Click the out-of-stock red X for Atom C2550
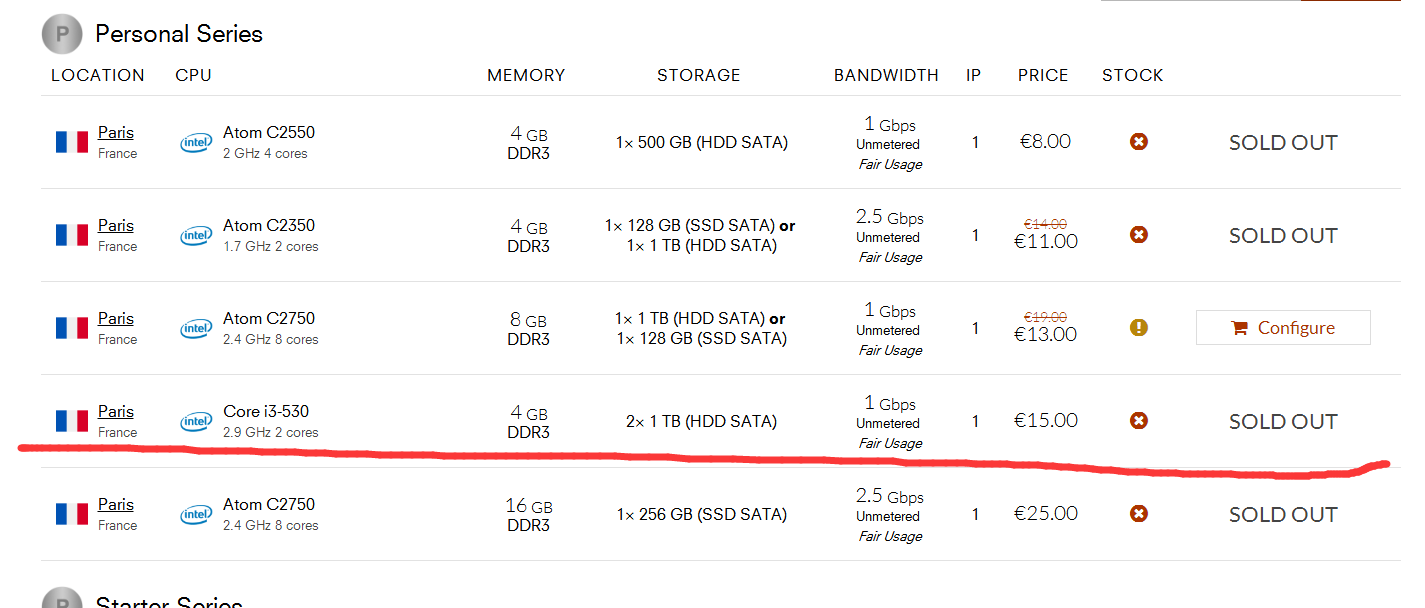Image resolution: width=1425 pixels, height=608 pixels. [1138, 142]
